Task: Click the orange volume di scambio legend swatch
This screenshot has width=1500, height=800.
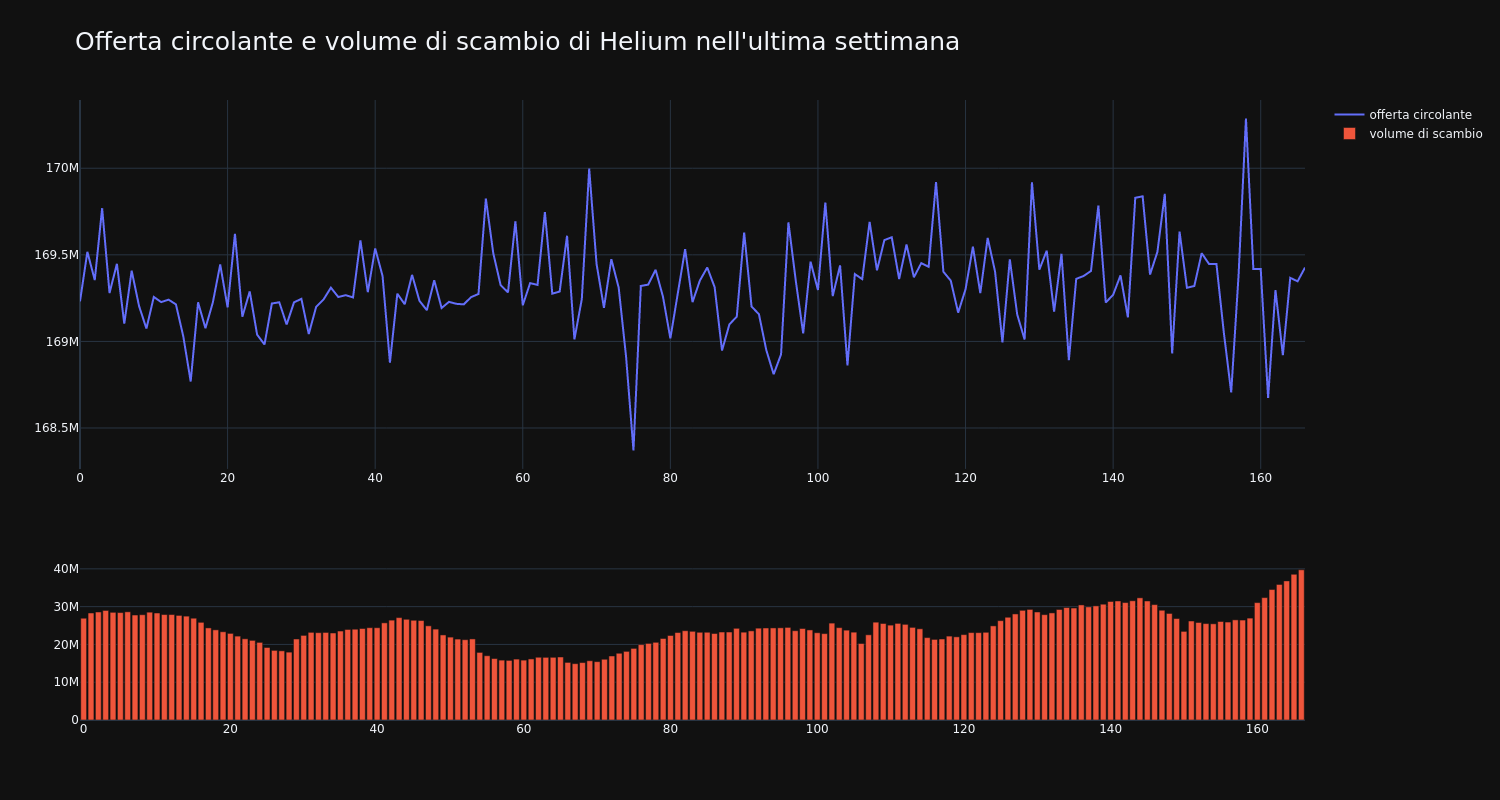Action: click(1349, 134)
